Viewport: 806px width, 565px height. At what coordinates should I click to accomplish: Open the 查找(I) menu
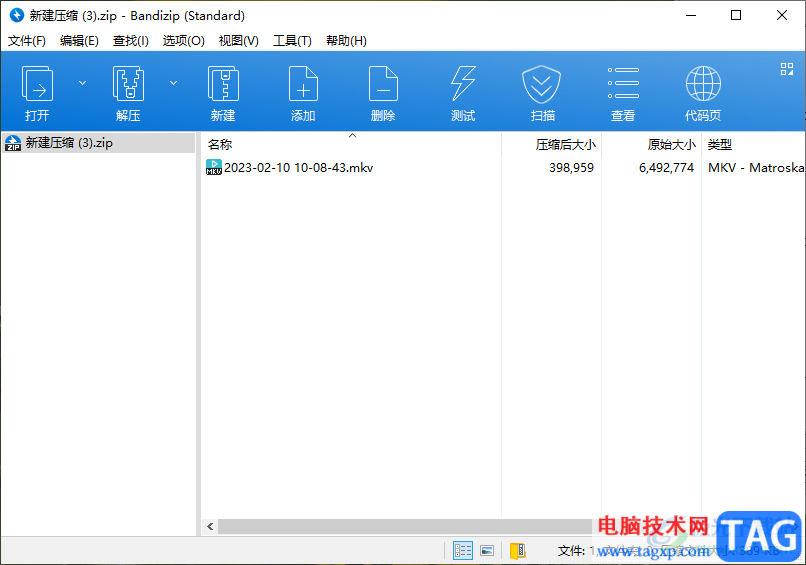pos(131,41)
